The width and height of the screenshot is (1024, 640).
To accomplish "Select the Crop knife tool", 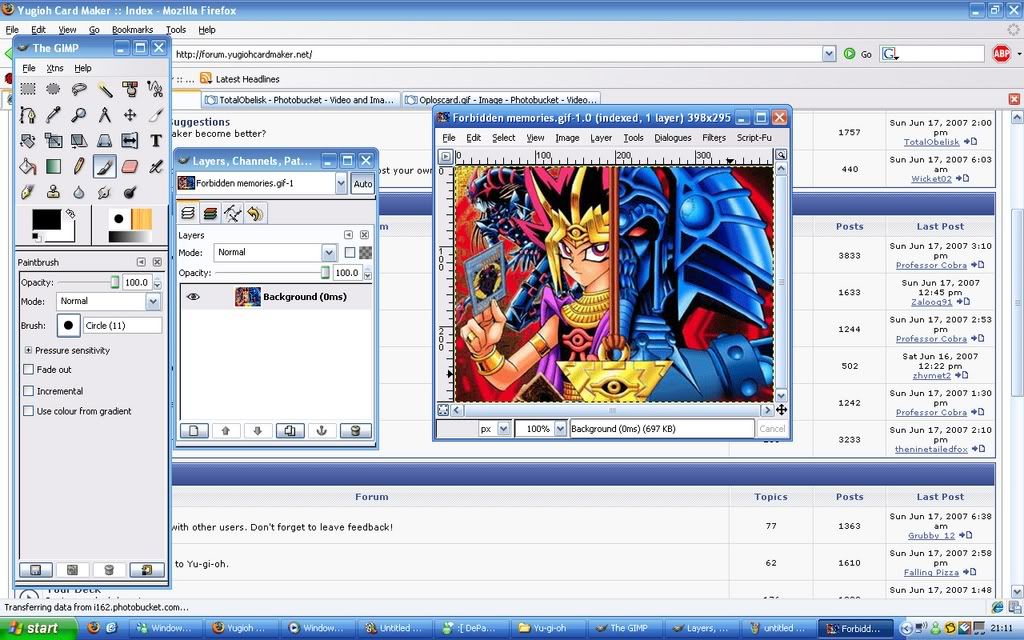I will point(155,115).
